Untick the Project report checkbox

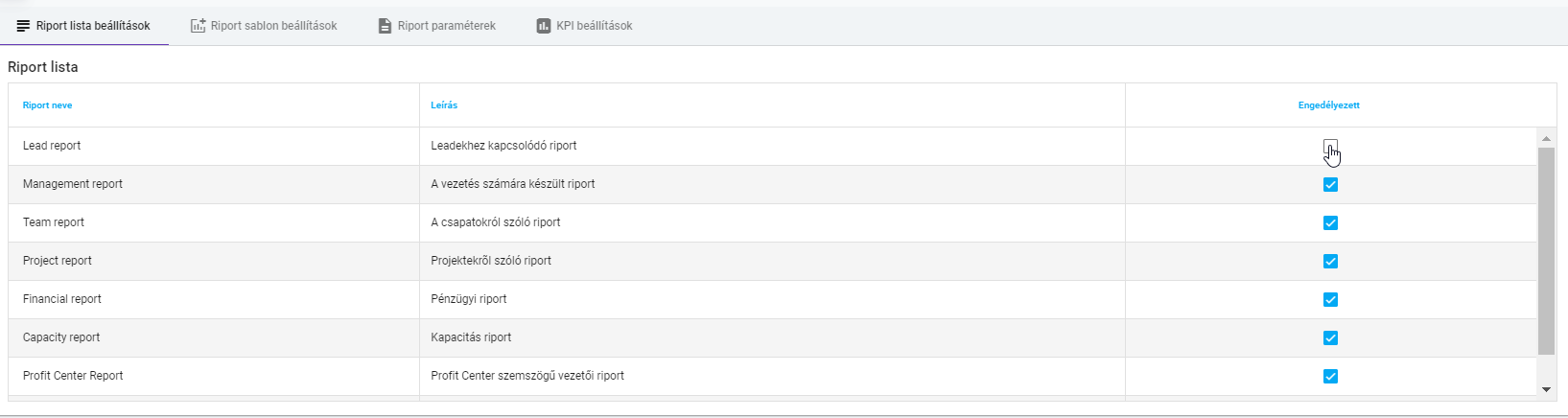point(1330,261)
